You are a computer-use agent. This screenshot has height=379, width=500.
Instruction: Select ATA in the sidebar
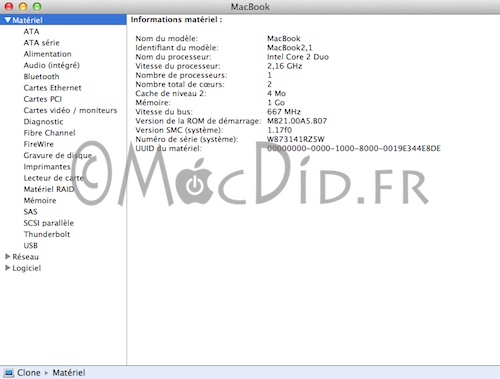coord(31,31)
